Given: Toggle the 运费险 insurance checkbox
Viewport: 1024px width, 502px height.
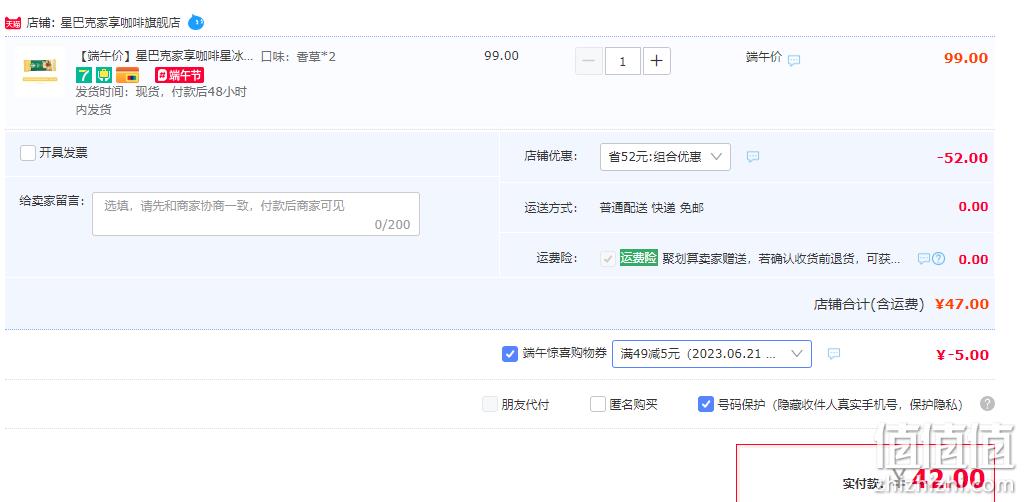Looking at the screenshot, I should [x=607, y=259].
